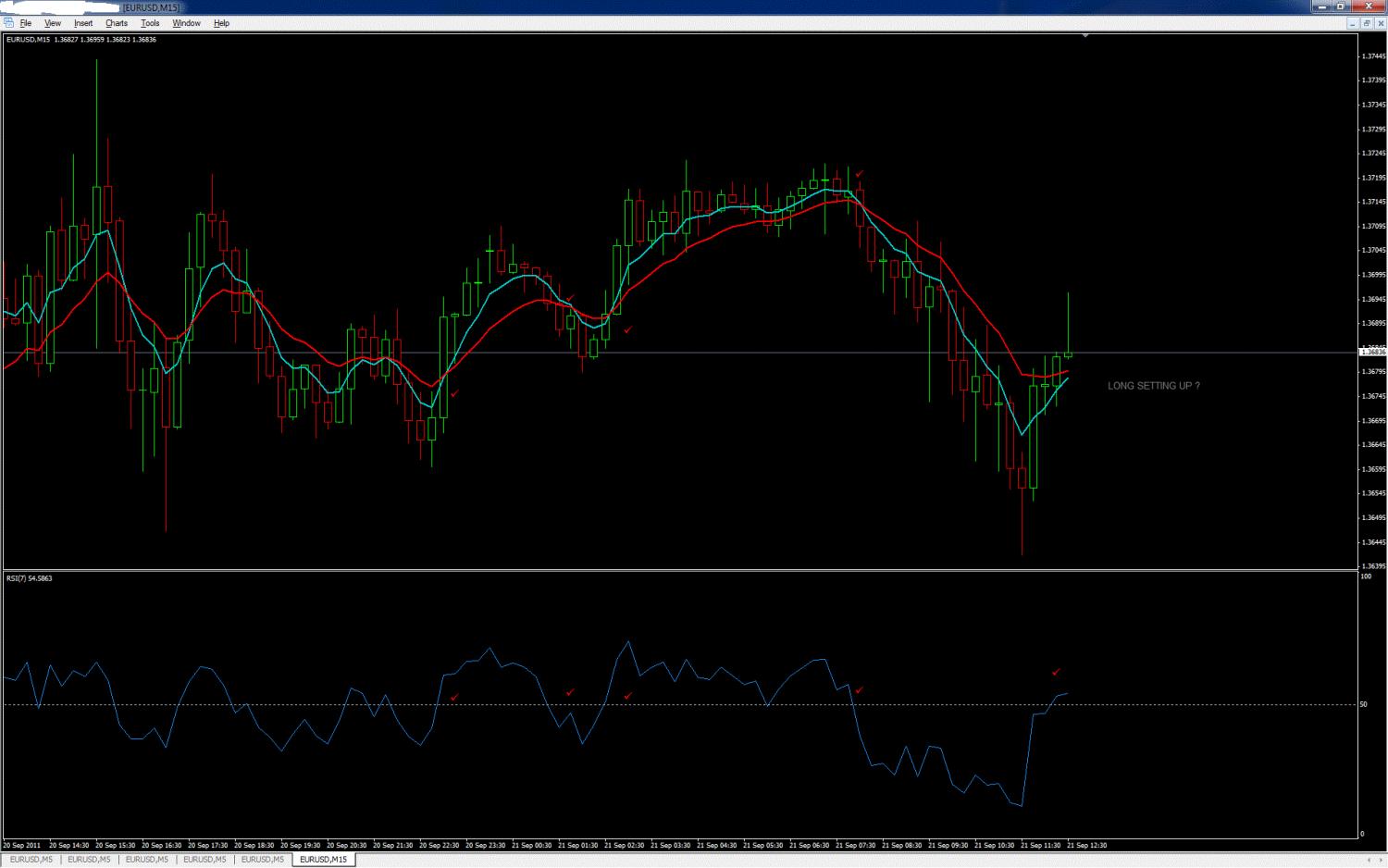
Task: Click the 1.36995 price scale value
Action: click(x=1373, y=275)
